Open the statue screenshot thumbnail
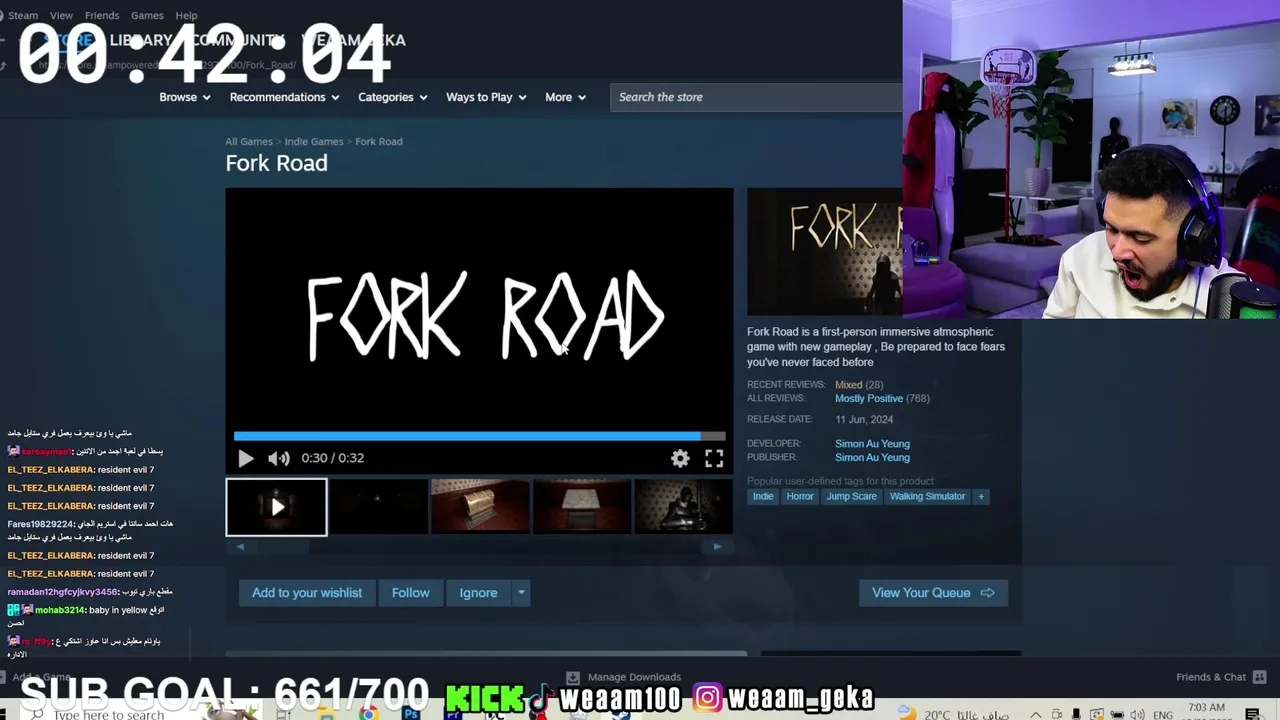The width and height of the screenshot is (1280, 720). click(684, 507)
